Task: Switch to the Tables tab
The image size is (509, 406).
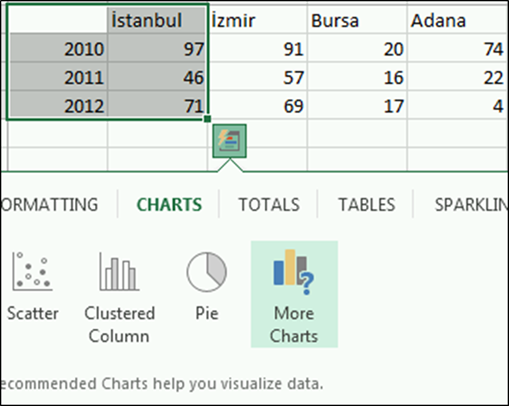Action: pyautogui.click(x=367, y=204)
